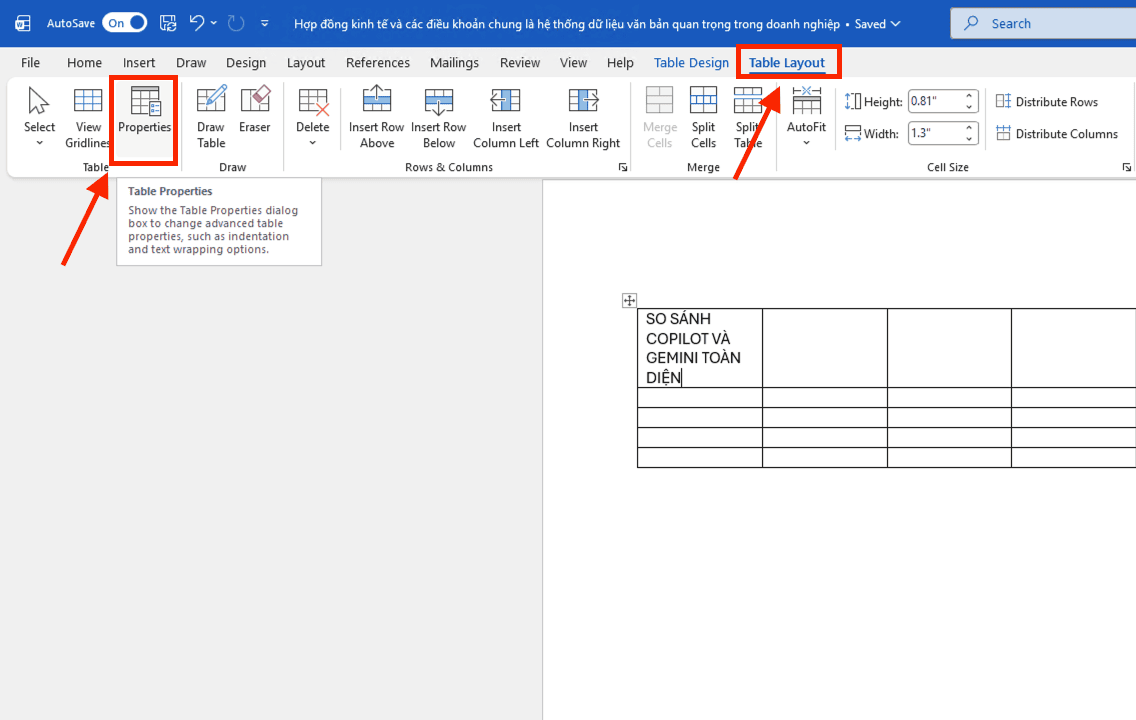Click the row Height input field

(935, 101)
